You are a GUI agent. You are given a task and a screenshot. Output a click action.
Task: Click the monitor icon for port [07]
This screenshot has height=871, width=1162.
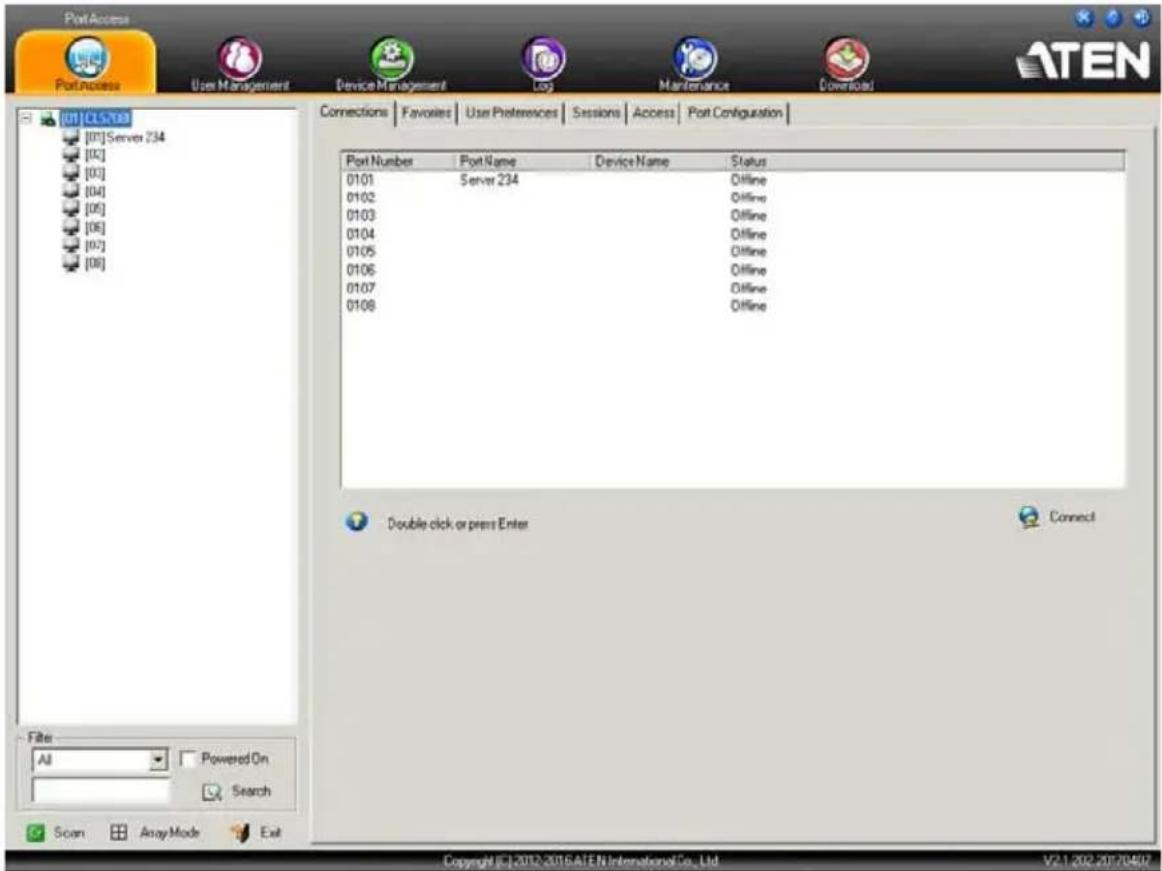coord(71,245)
